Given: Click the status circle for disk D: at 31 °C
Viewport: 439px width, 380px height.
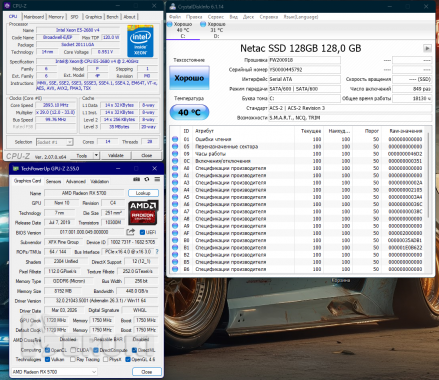Looking at the screenshot, I should click(203, 24).
